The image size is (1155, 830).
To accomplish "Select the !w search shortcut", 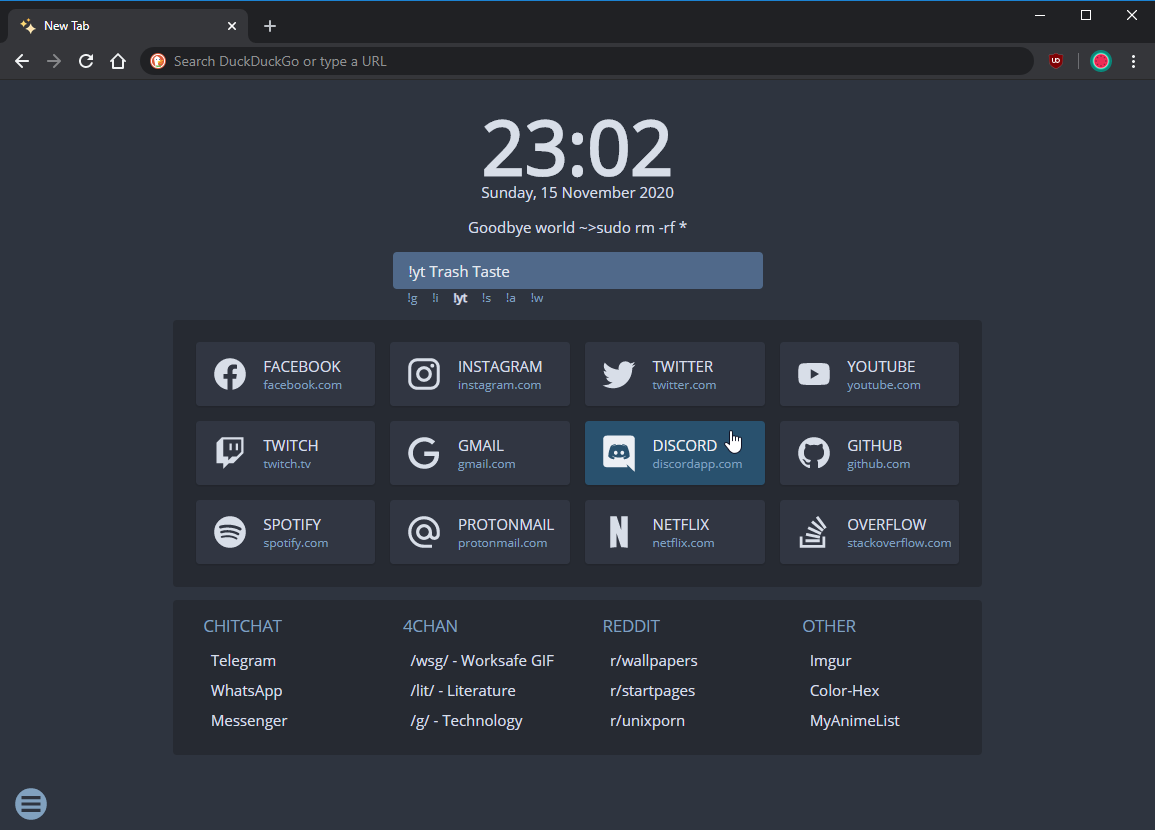I will 537,298.
